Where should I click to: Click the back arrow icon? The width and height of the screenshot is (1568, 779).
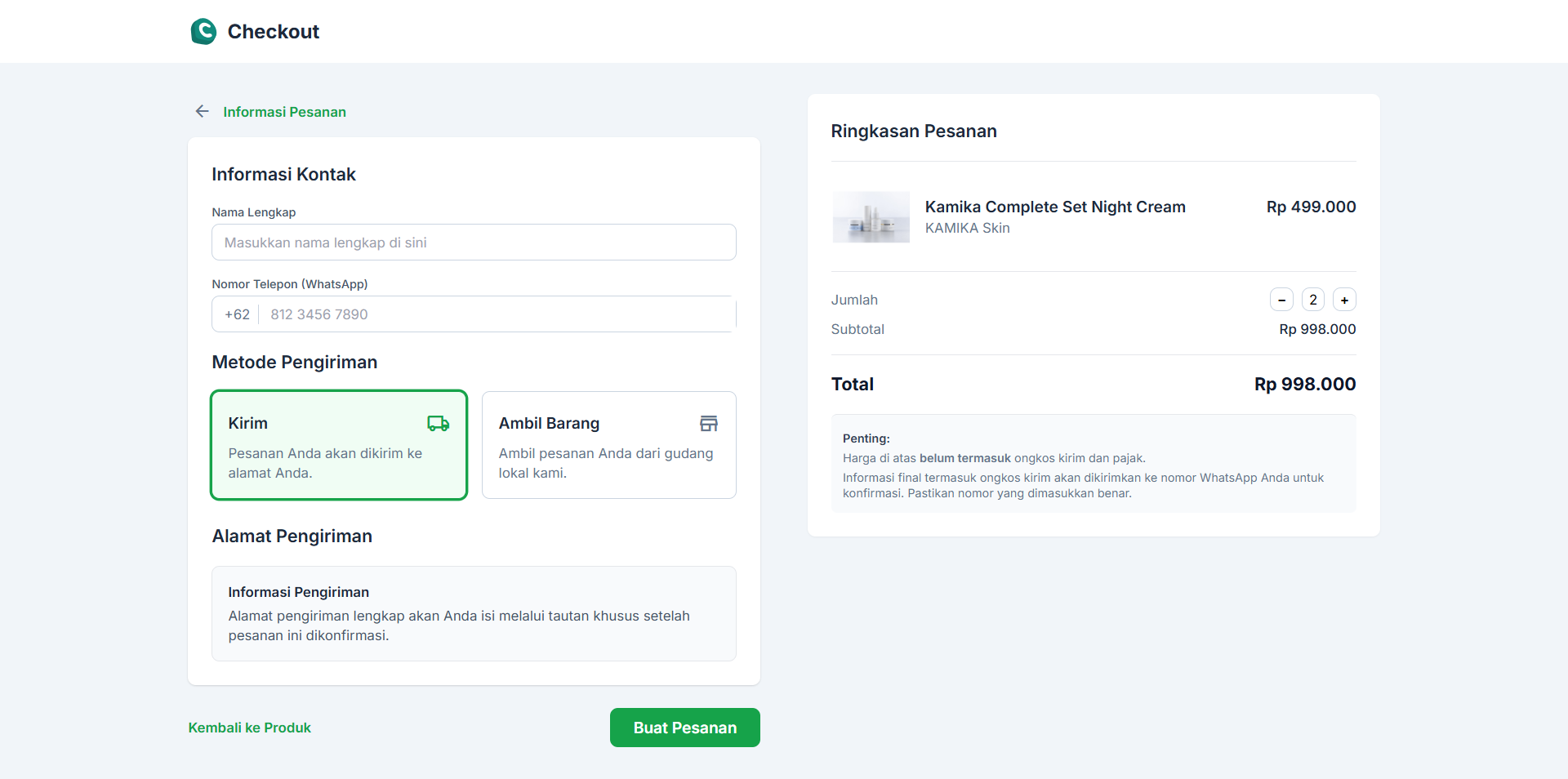203,111
